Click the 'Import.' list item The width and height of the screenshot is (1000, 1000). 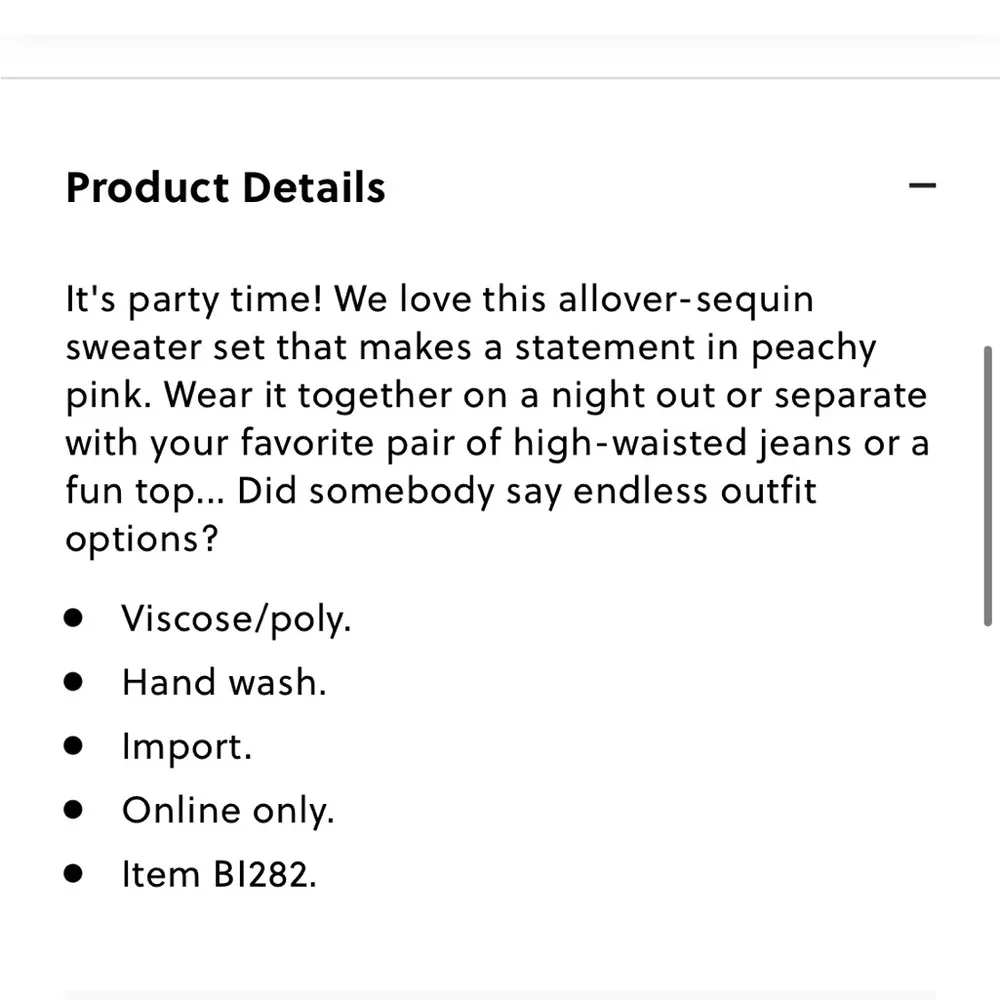pos(186,747)
